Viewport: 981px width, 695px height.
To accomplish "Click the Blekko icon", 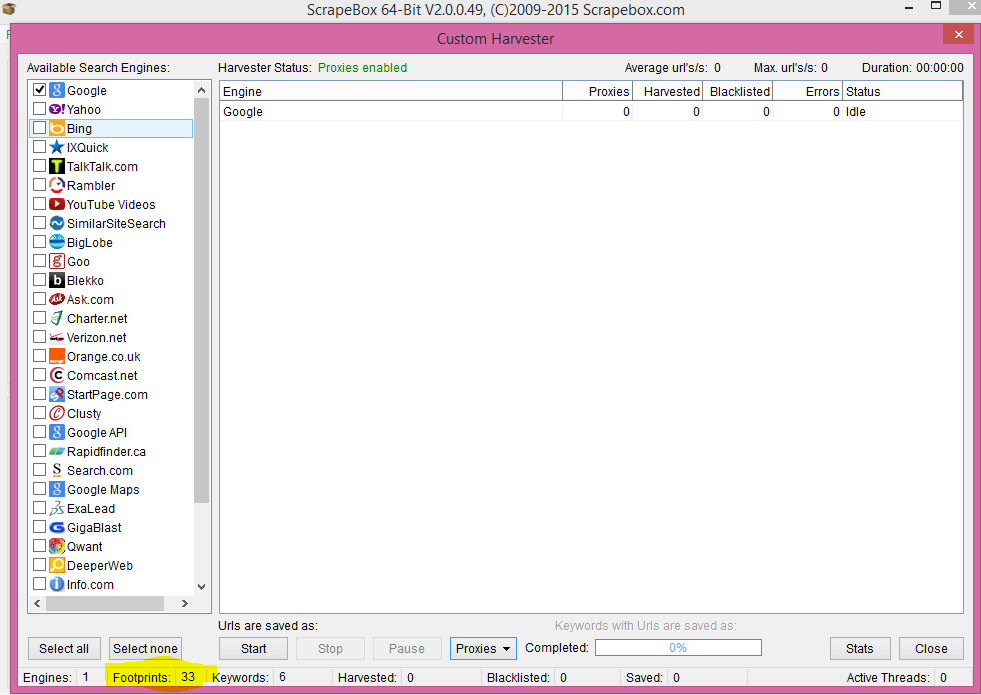I will pos(57,280).
